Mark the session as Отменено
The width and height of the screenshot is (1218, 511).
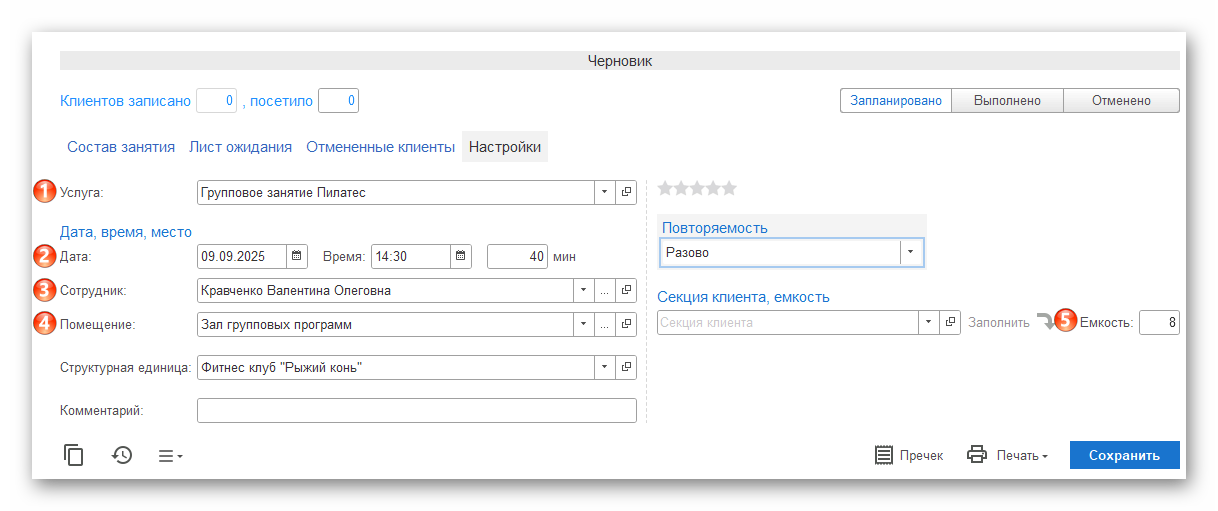1121,101
